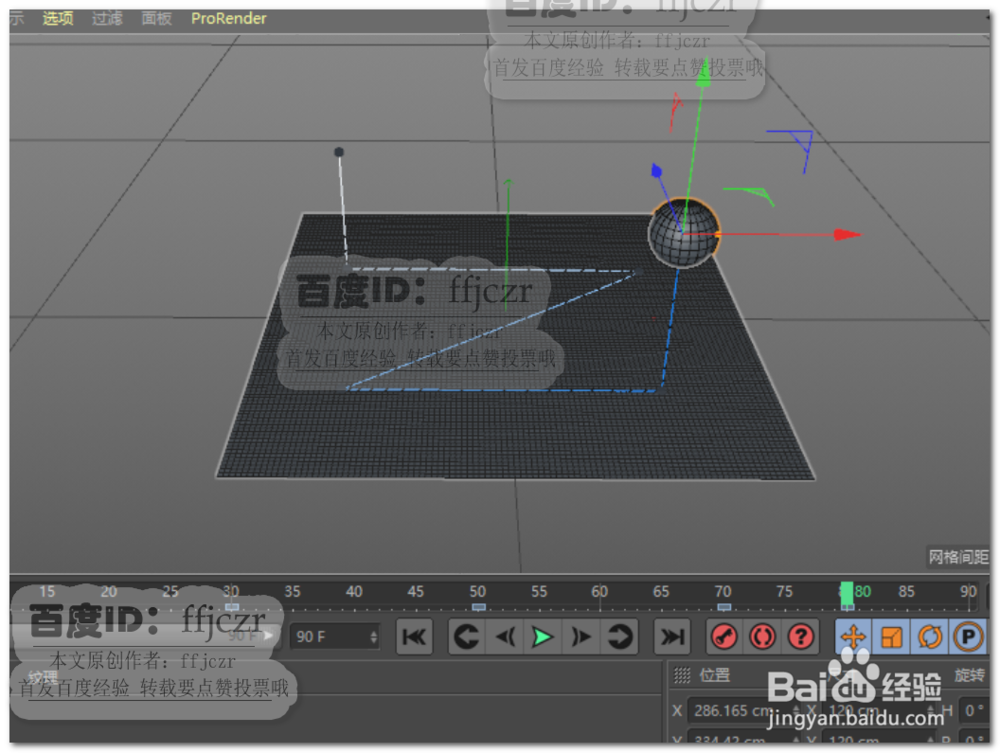1000x753 pixels.
Task: Open the 过滤 menu
Action: (x=107, y=18)
